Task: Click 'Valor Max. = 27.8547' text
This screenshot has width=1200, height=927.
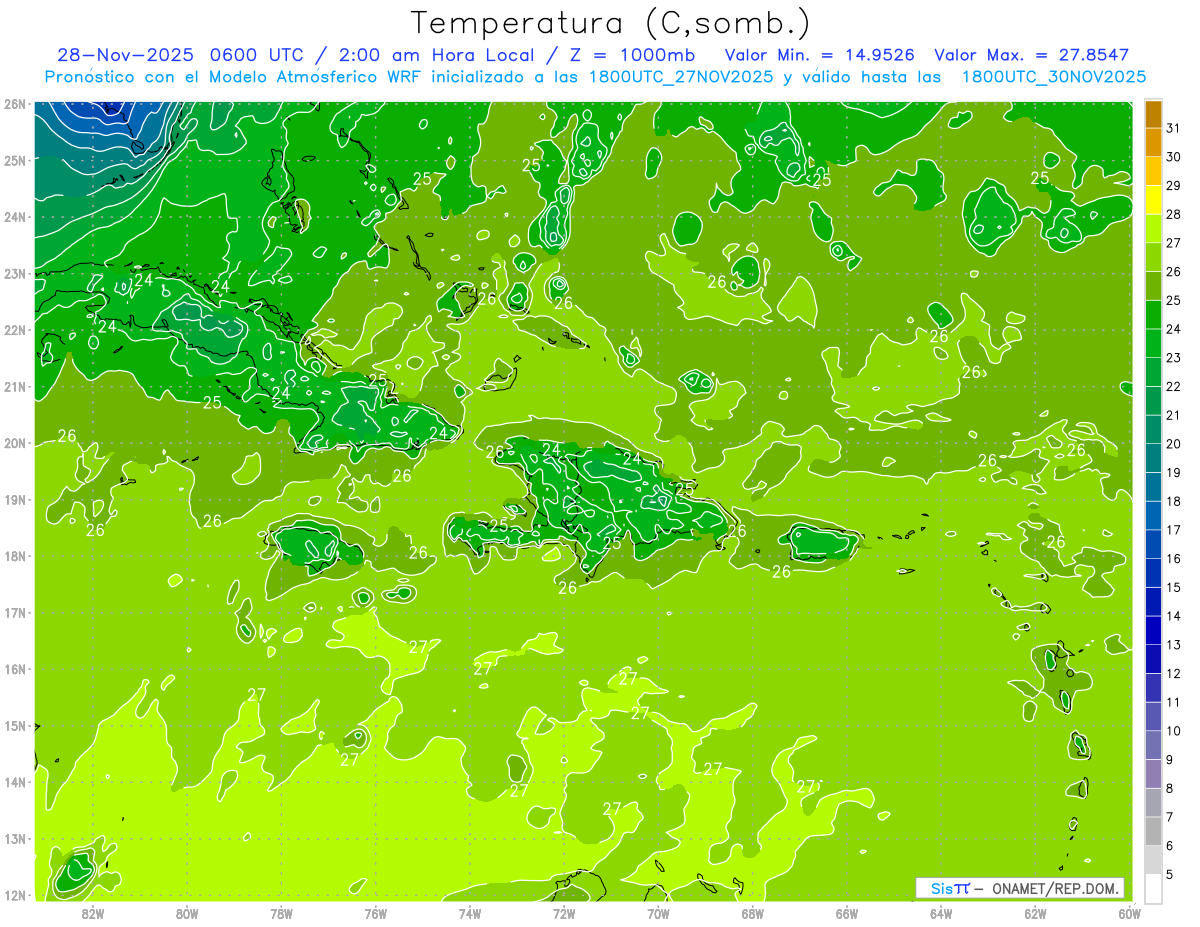Action: tap(1031, 55)
